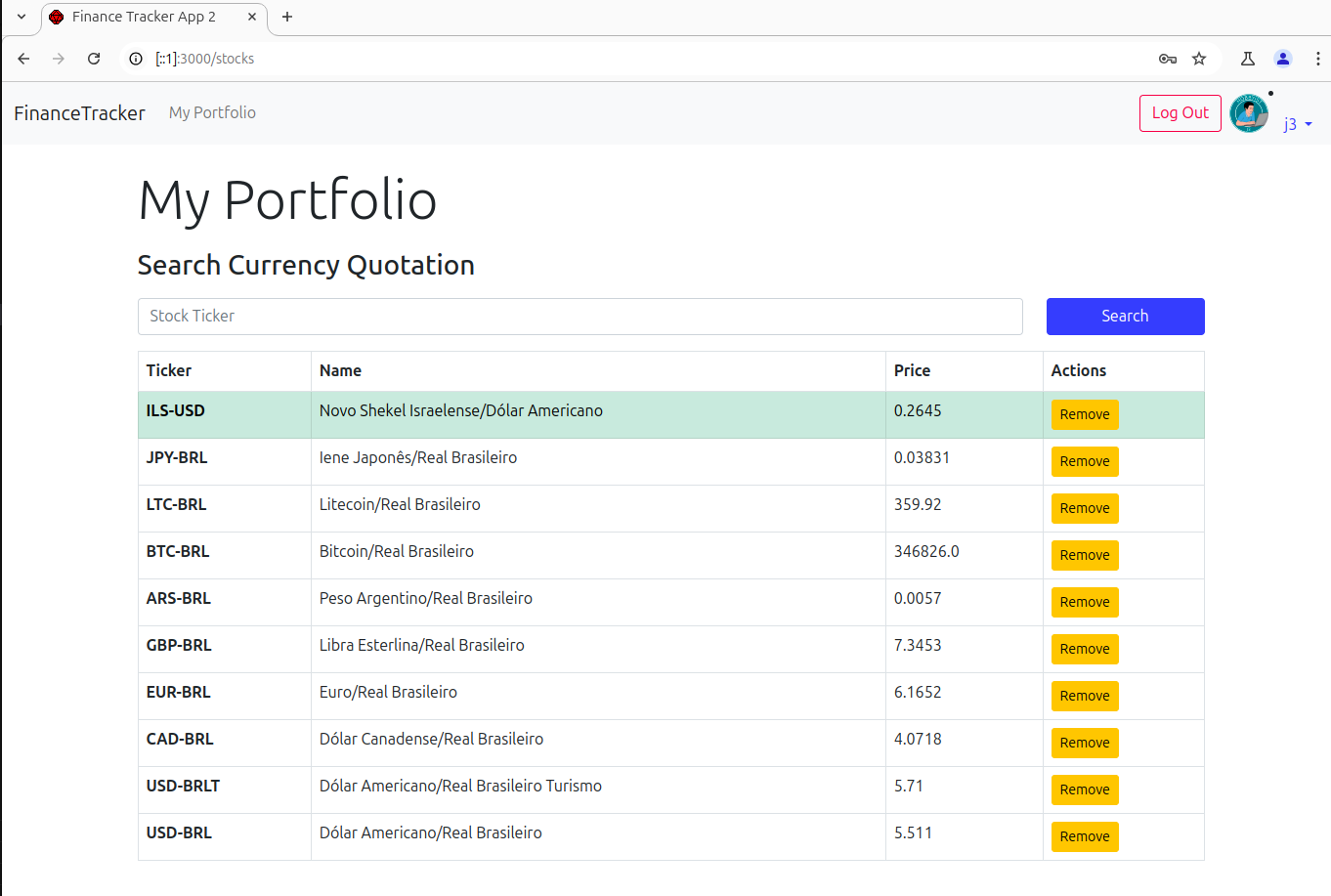The image size is (1331, 896).
Task: Click Libra Esterlina/Real Brasileiro name
Action: tap(422, 645)
